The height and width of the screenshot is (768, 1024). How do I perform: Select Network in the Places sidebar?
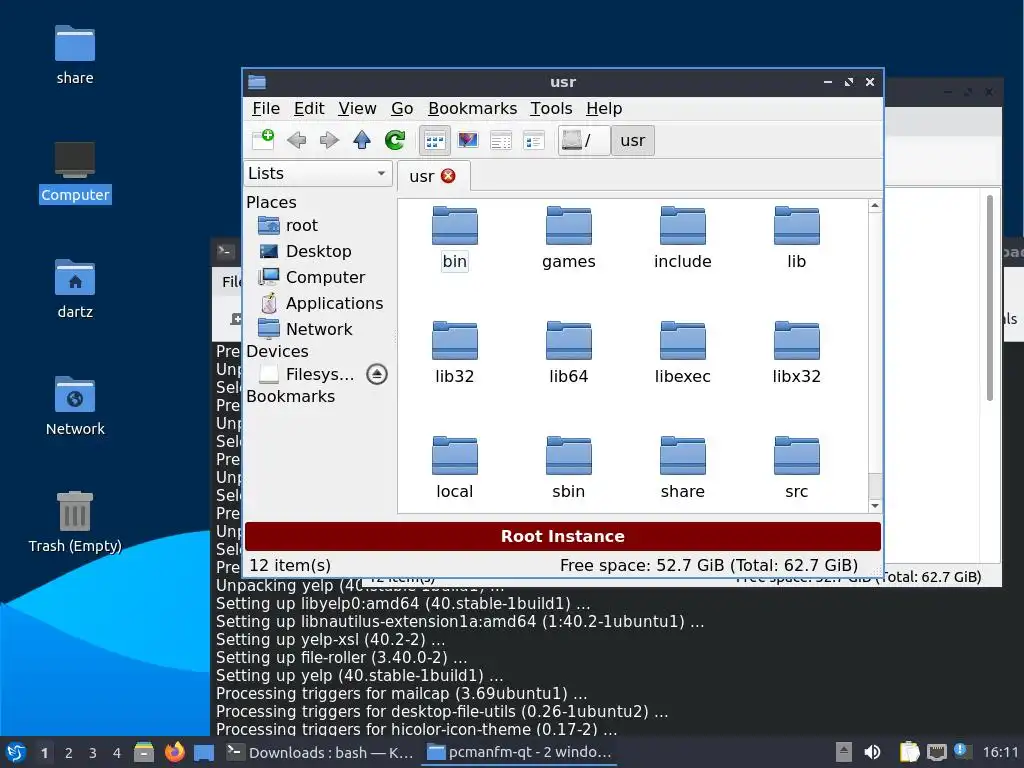pyautogui.click(x=318, y=329)
